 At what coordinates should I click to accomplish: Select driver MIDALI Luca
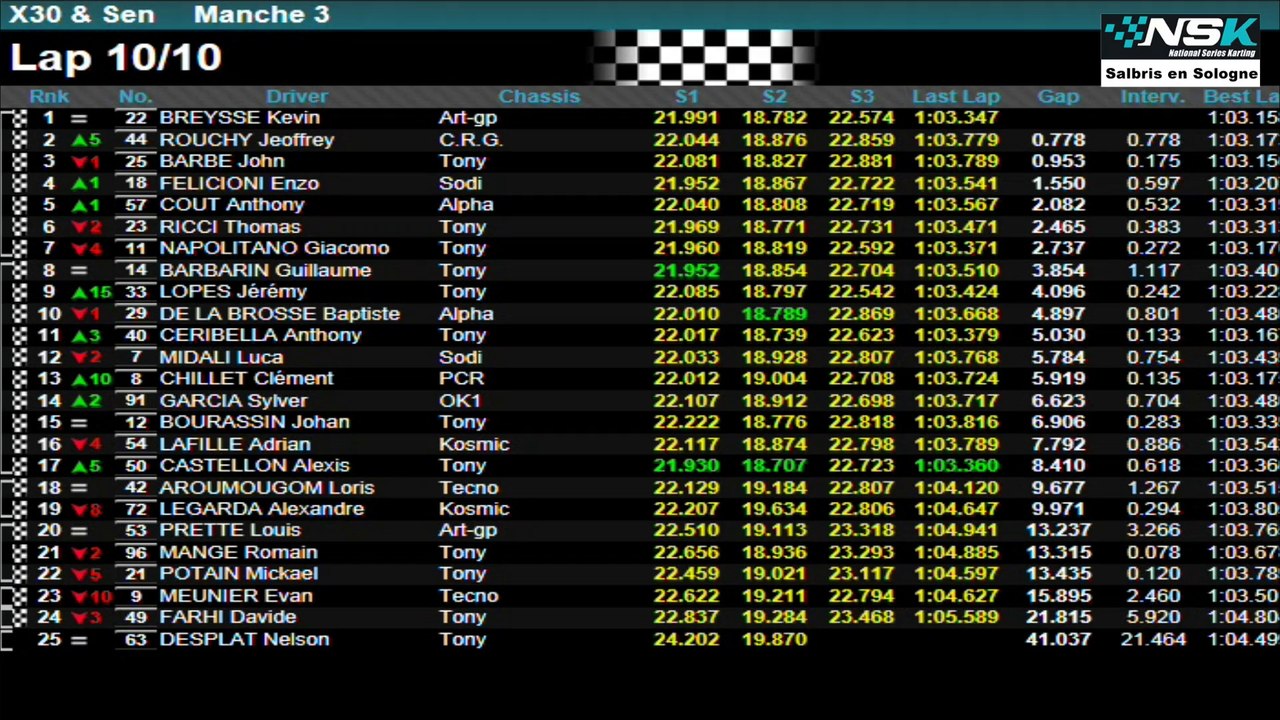(221, 357)
